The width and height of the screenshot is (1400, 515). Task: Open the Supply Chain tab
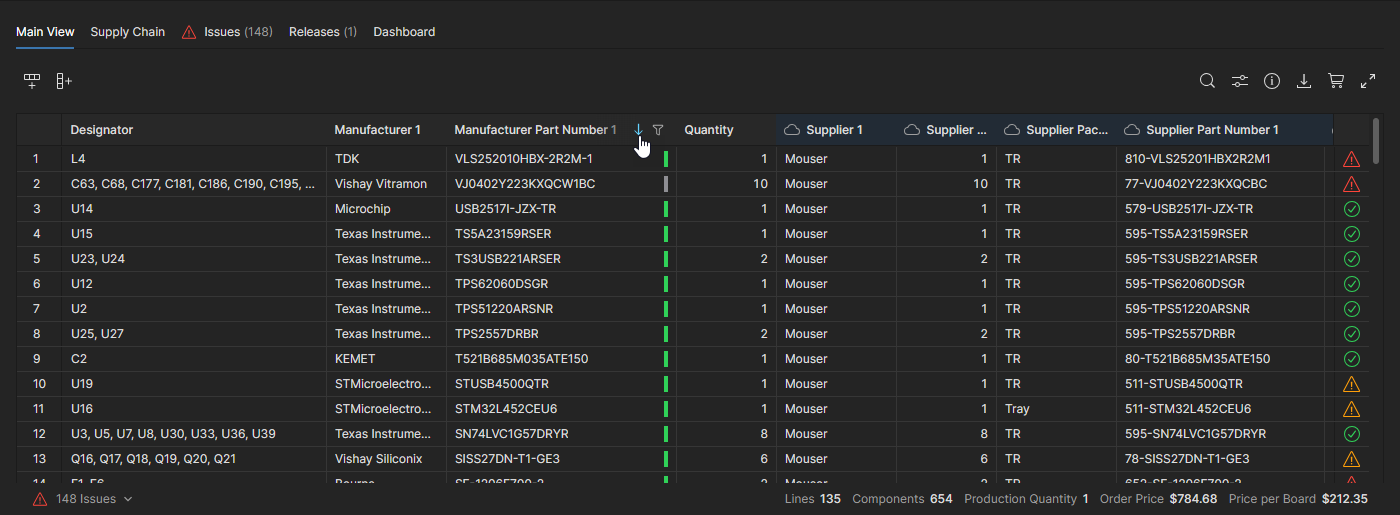tap(128, 32)
